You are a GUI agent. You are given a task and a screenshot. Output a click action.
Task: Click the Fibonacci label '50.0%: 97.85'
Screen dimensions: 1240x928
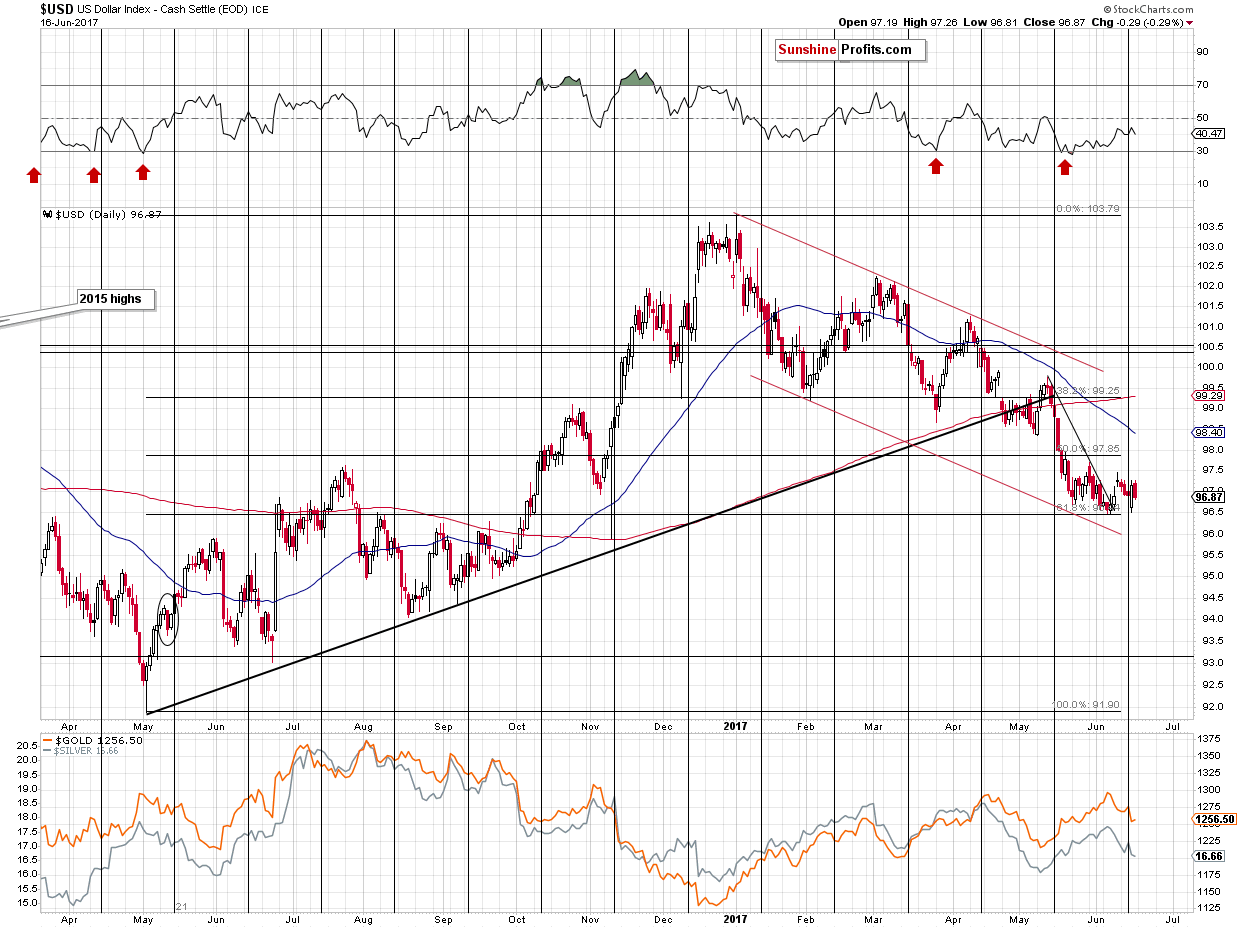[1087, 449]
